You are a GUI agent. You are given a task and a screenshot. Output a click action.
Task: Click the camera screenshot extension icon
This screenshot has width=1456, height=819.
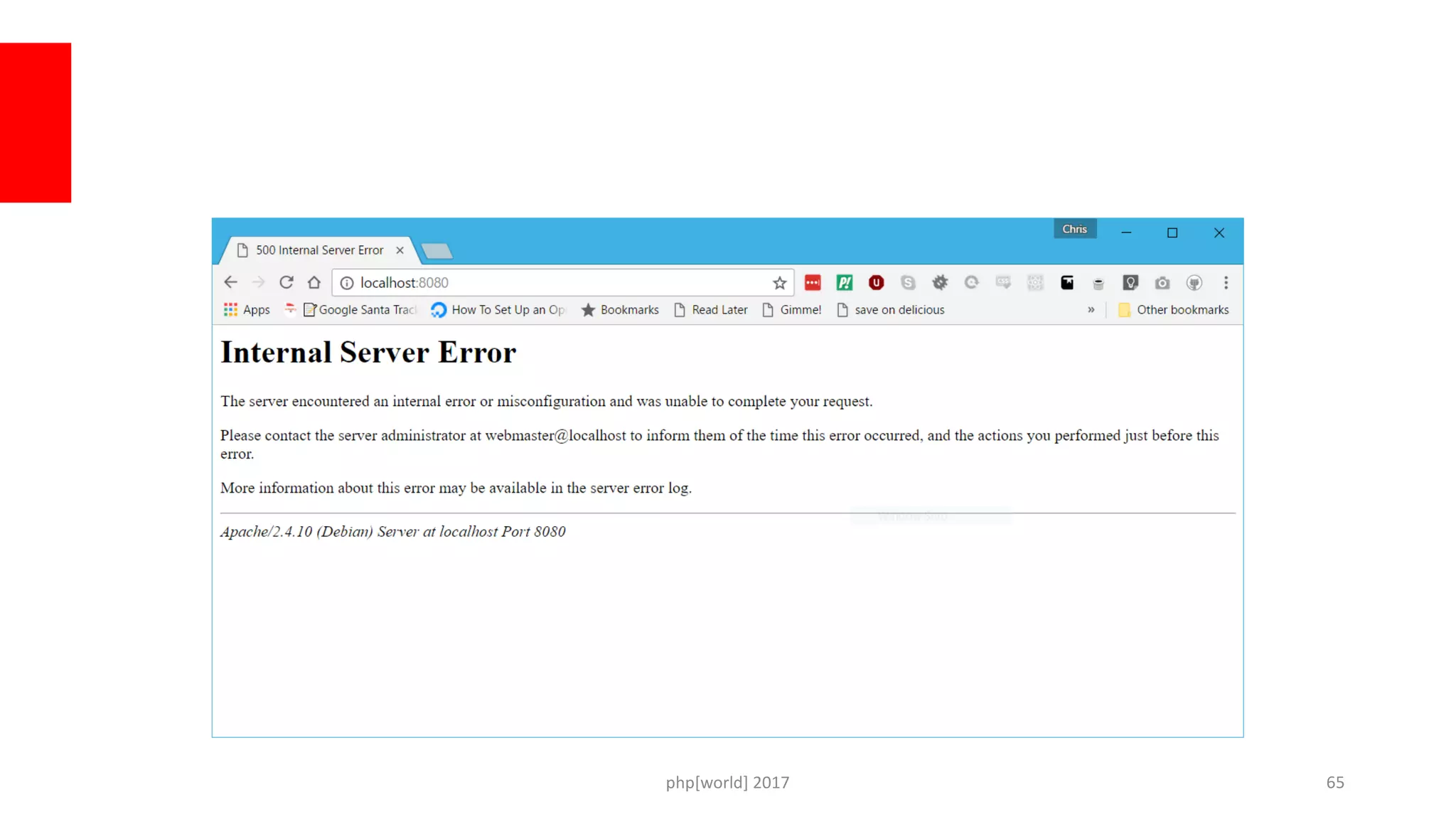1162,283
